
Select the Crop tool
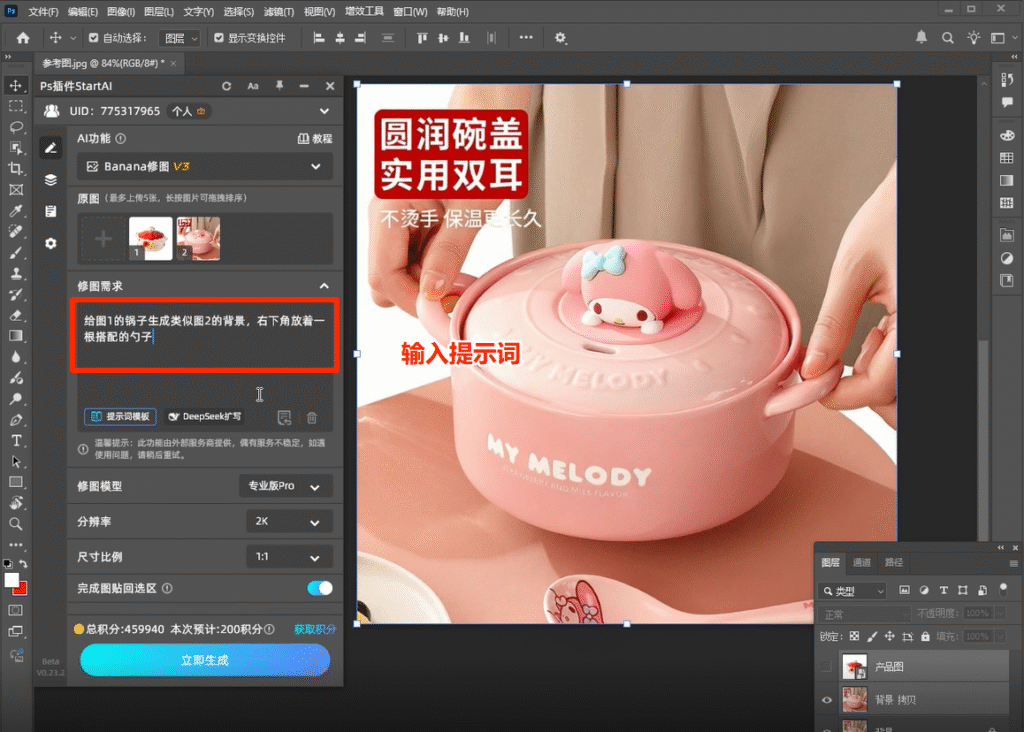tap(16, 168)
